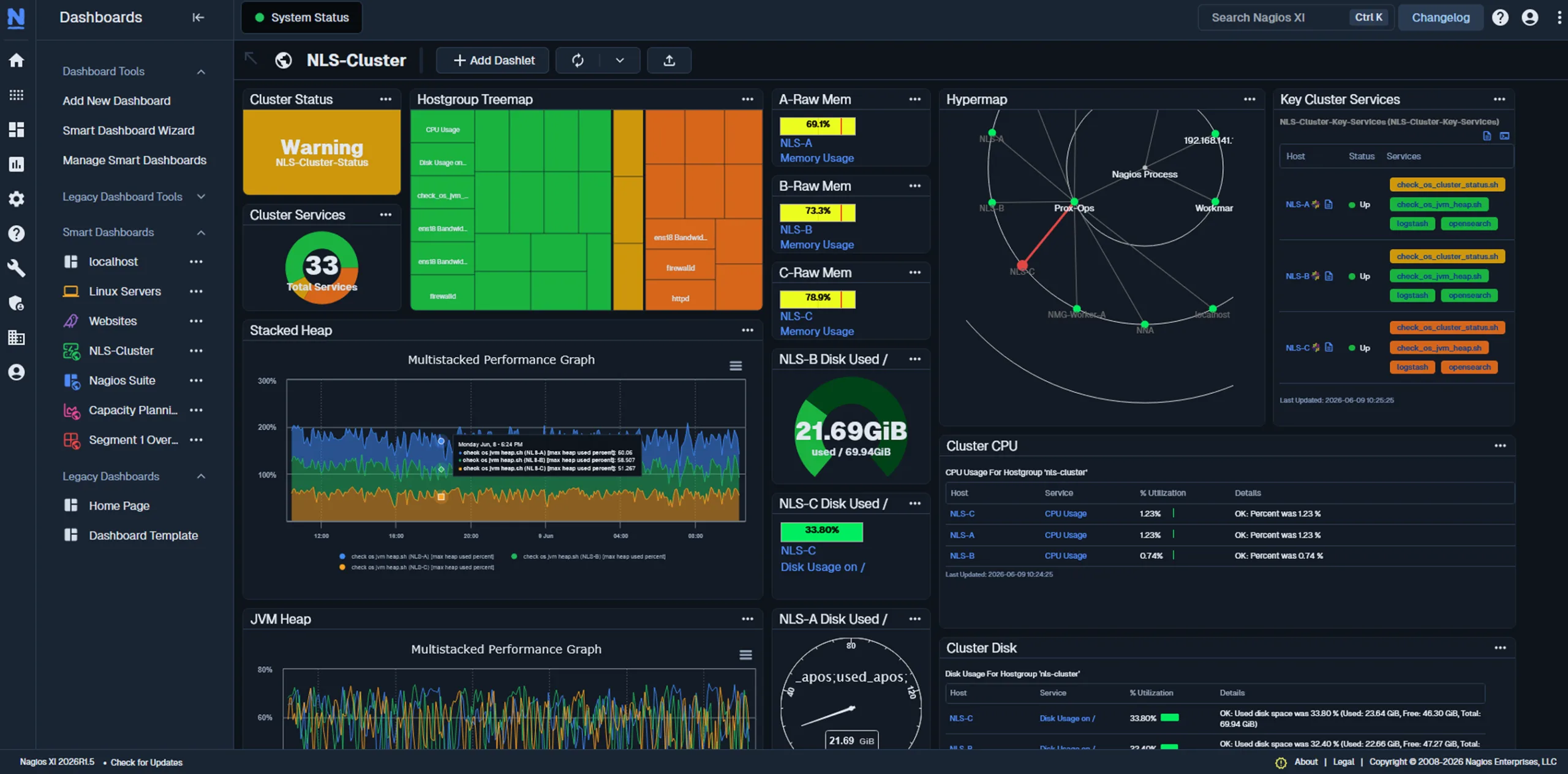The width and height of the screenshot is (1568, 774).
Task: Open Stacked Heap chart hamburger menu
Action: (736, 366)
